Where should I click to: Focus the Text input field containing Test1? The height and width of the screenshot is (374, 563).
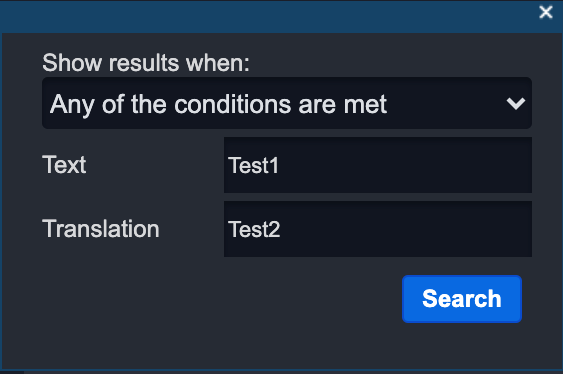tap(378, 165)
